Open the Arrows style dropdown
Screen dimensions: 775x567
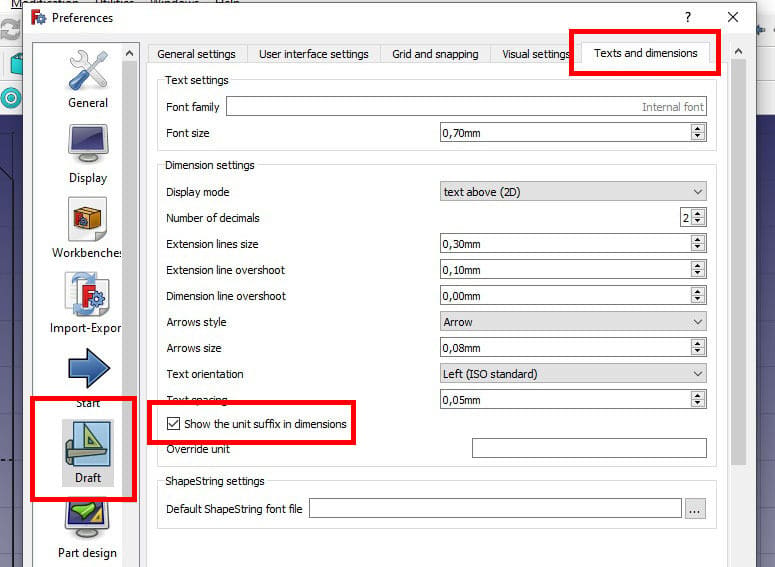[x=573, y=322]
